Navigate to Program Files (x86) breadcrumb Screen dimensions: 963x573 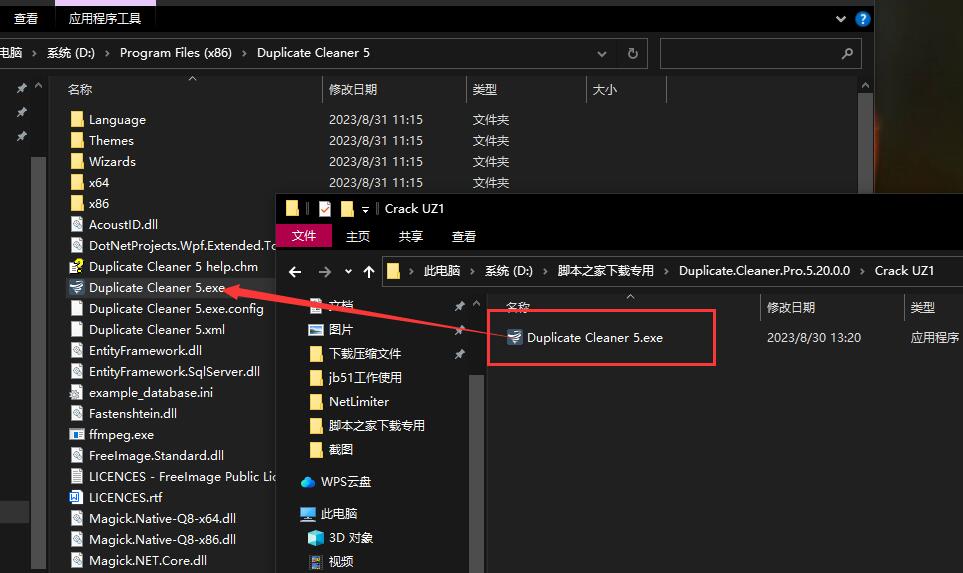point(176,53)
